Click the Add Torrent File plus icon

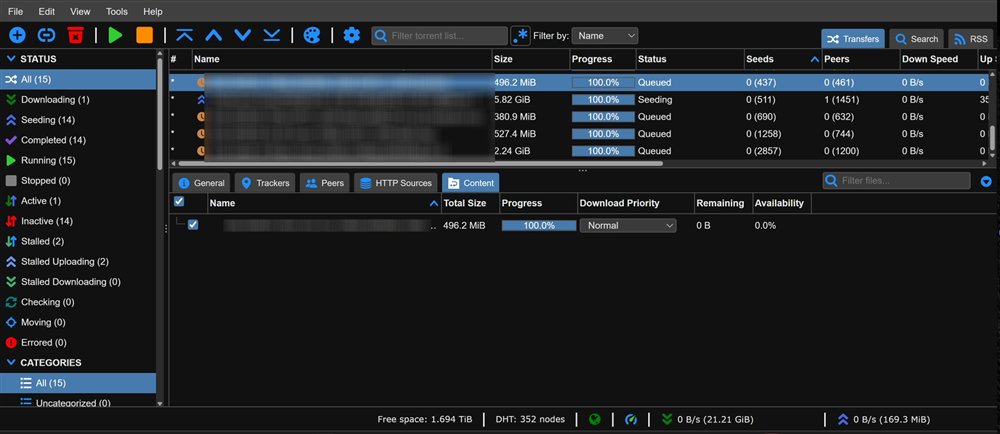pyautogui.click(x=17, y=35)
